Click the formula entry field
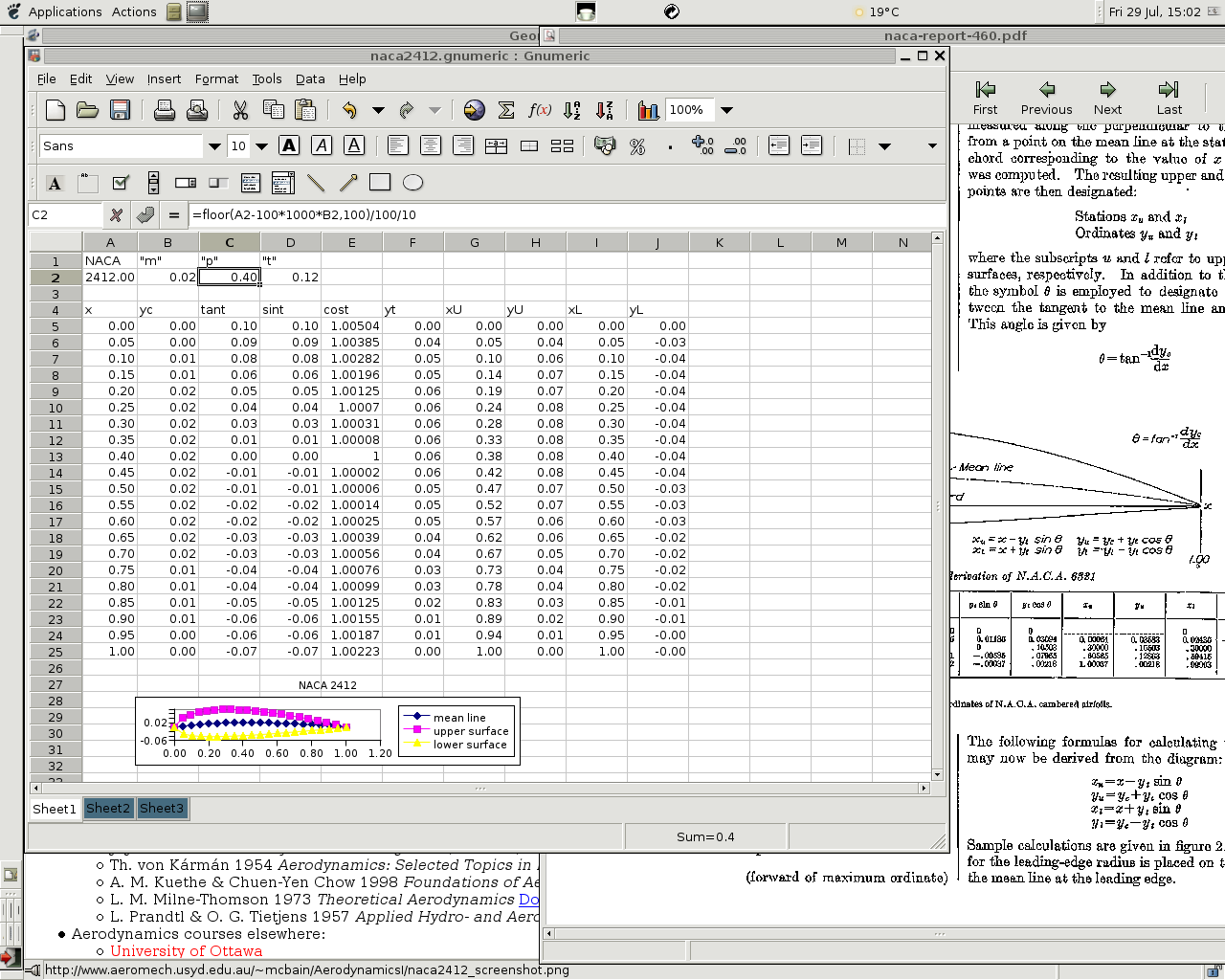1225x980 pixels. tap(565, 215)
